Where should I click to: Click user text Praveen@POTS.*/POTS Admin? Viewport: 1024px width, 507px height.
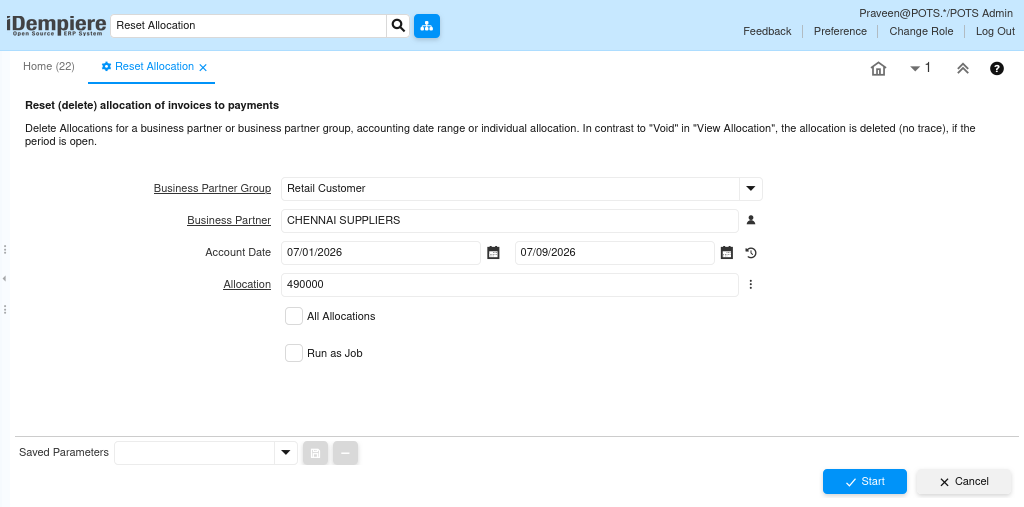click(x=936, y=13)
